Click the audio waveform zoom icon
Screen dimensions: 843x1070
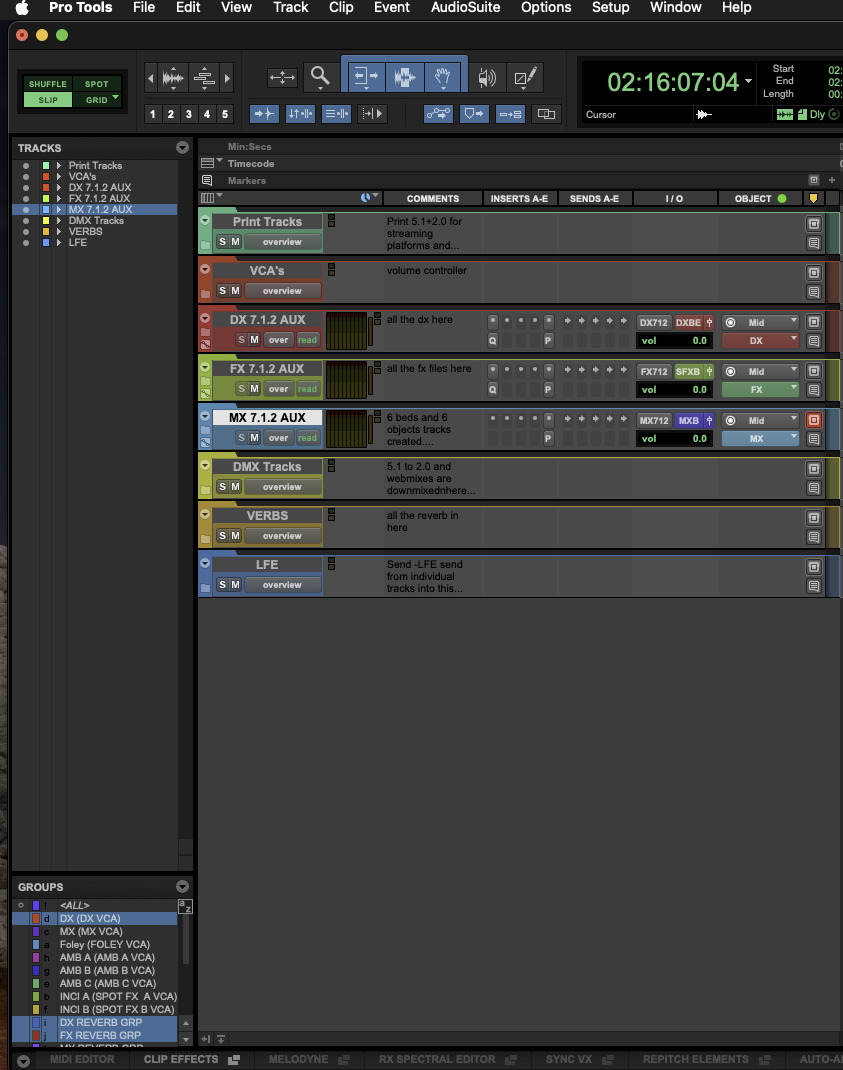[x=173, y=78]
